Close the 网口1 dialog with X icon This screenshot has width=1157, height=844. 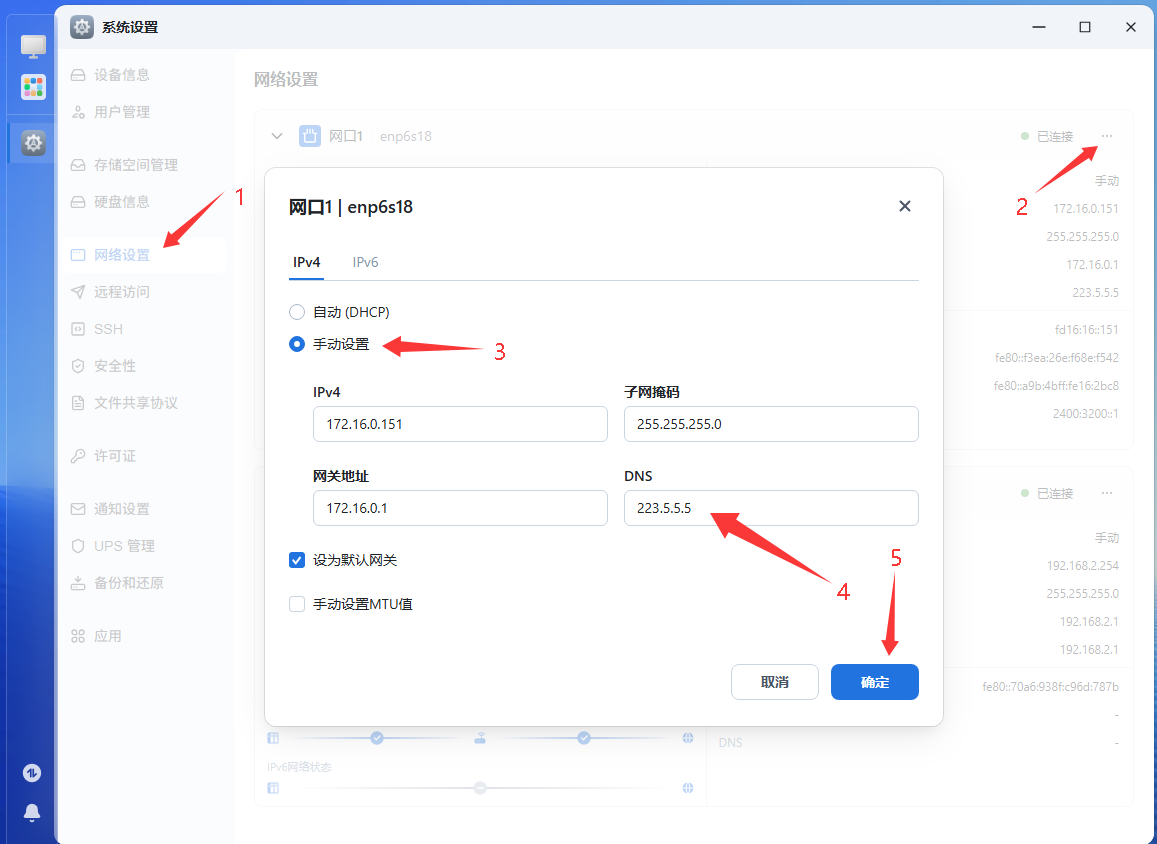(x=904, y=206)
